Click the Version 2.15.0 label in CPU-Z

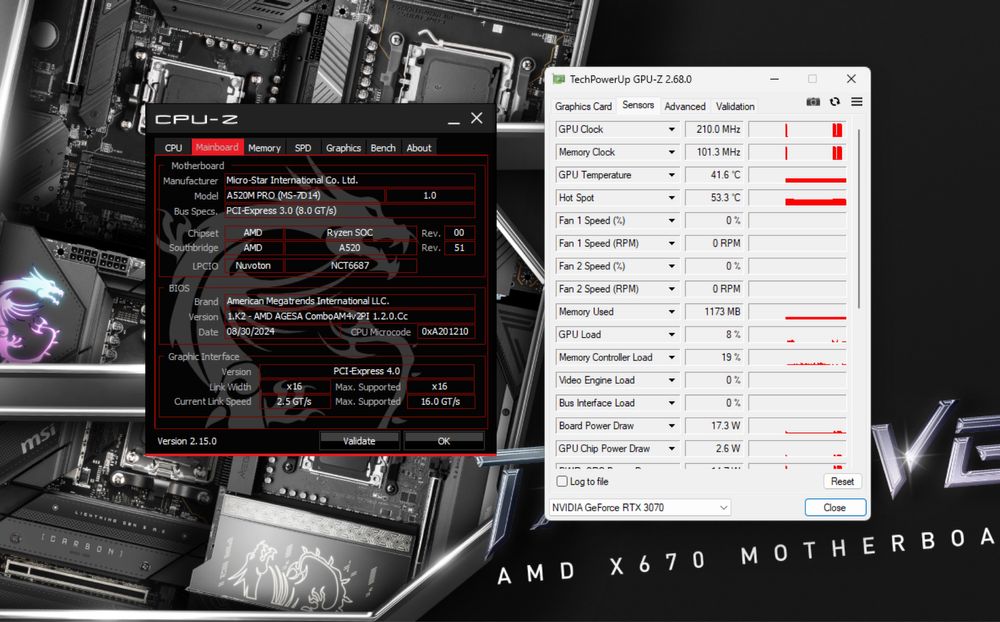(187, 441)
